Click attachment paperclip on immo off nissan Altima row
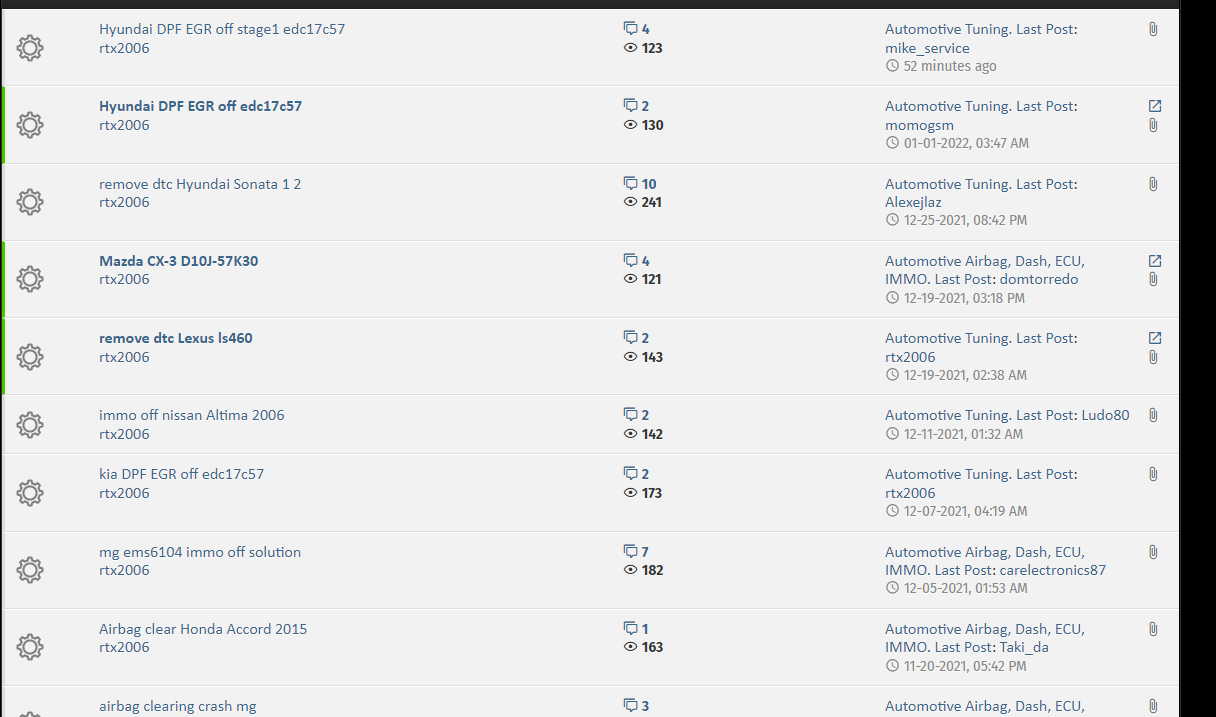1216x717 pixels. tap(1153, 415)
